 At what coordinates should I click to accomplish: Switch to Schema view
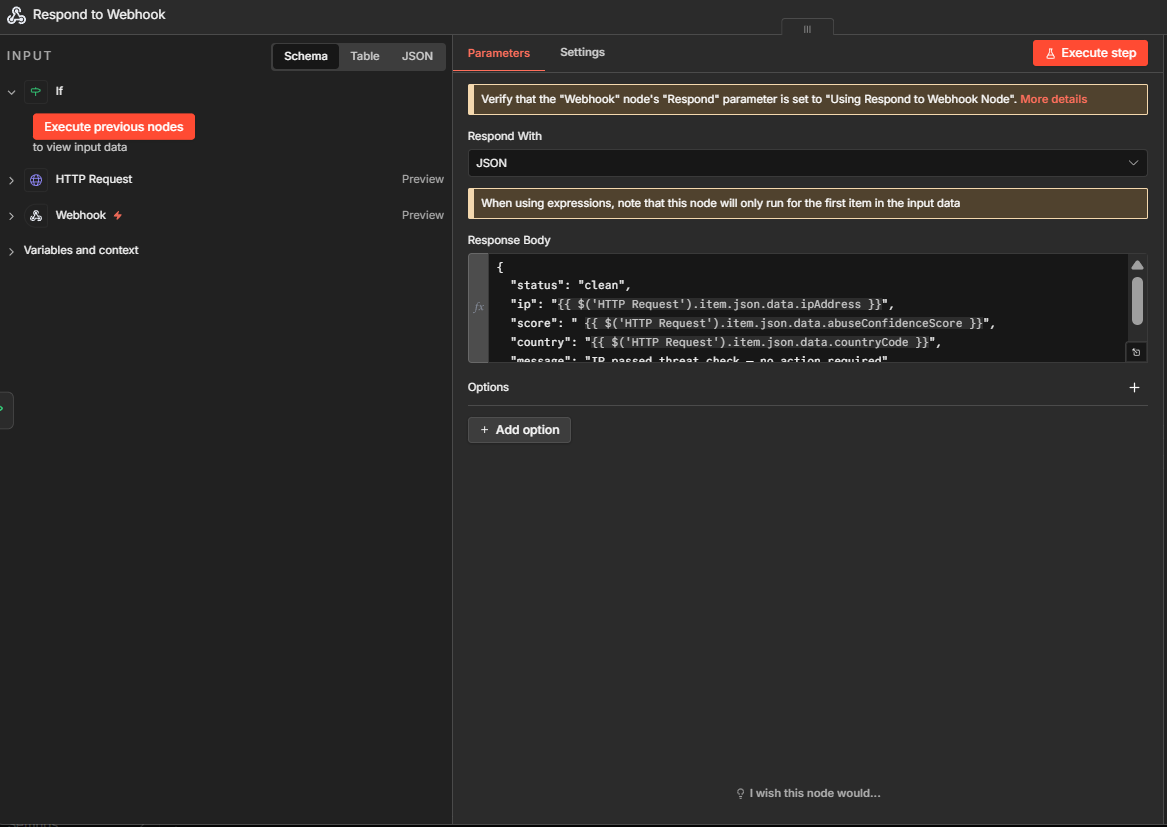point(305,57)
